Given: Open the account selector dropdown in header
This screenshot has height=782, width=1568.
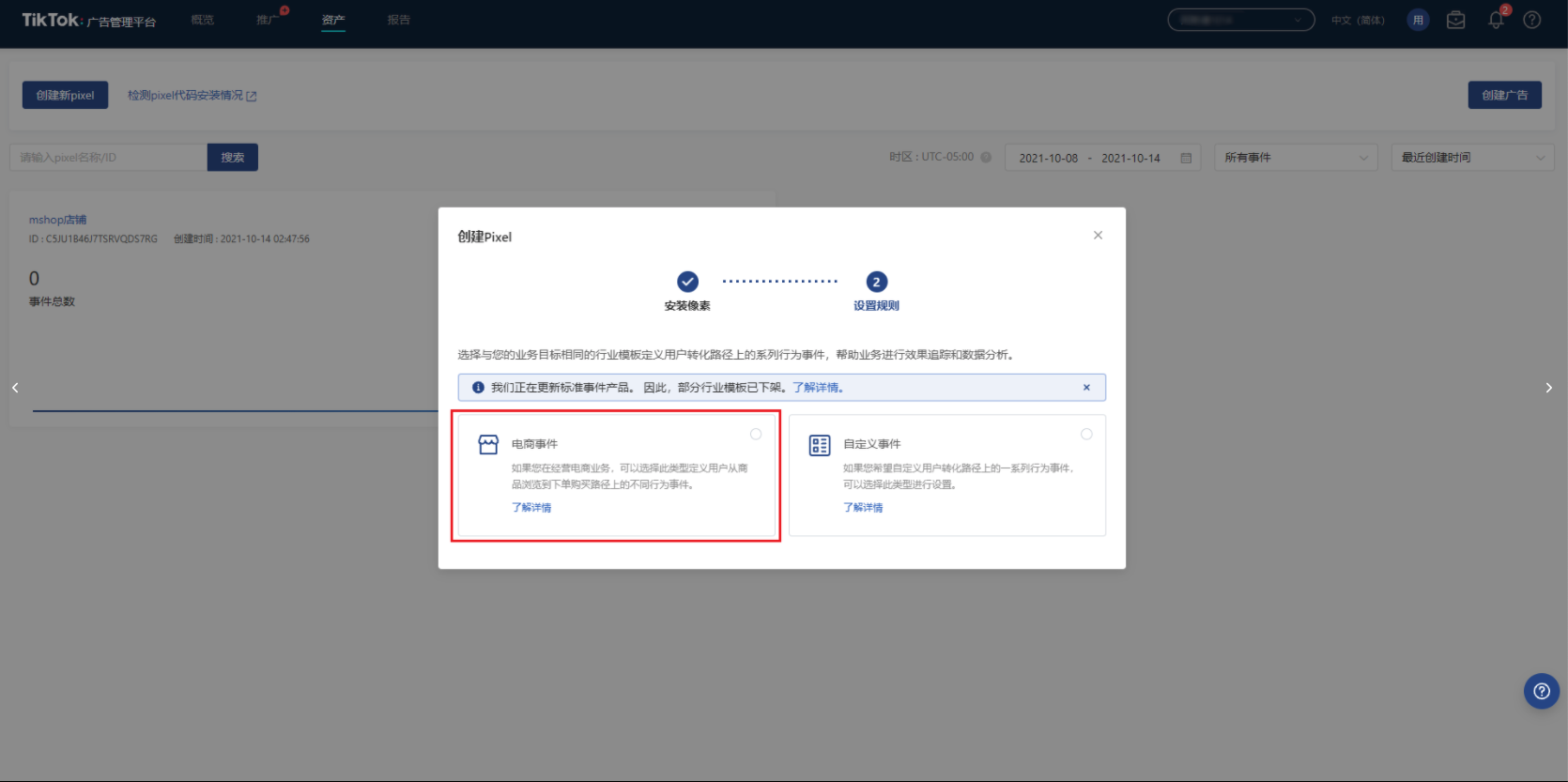Looking at the screenshot, I should [1240, 20].
